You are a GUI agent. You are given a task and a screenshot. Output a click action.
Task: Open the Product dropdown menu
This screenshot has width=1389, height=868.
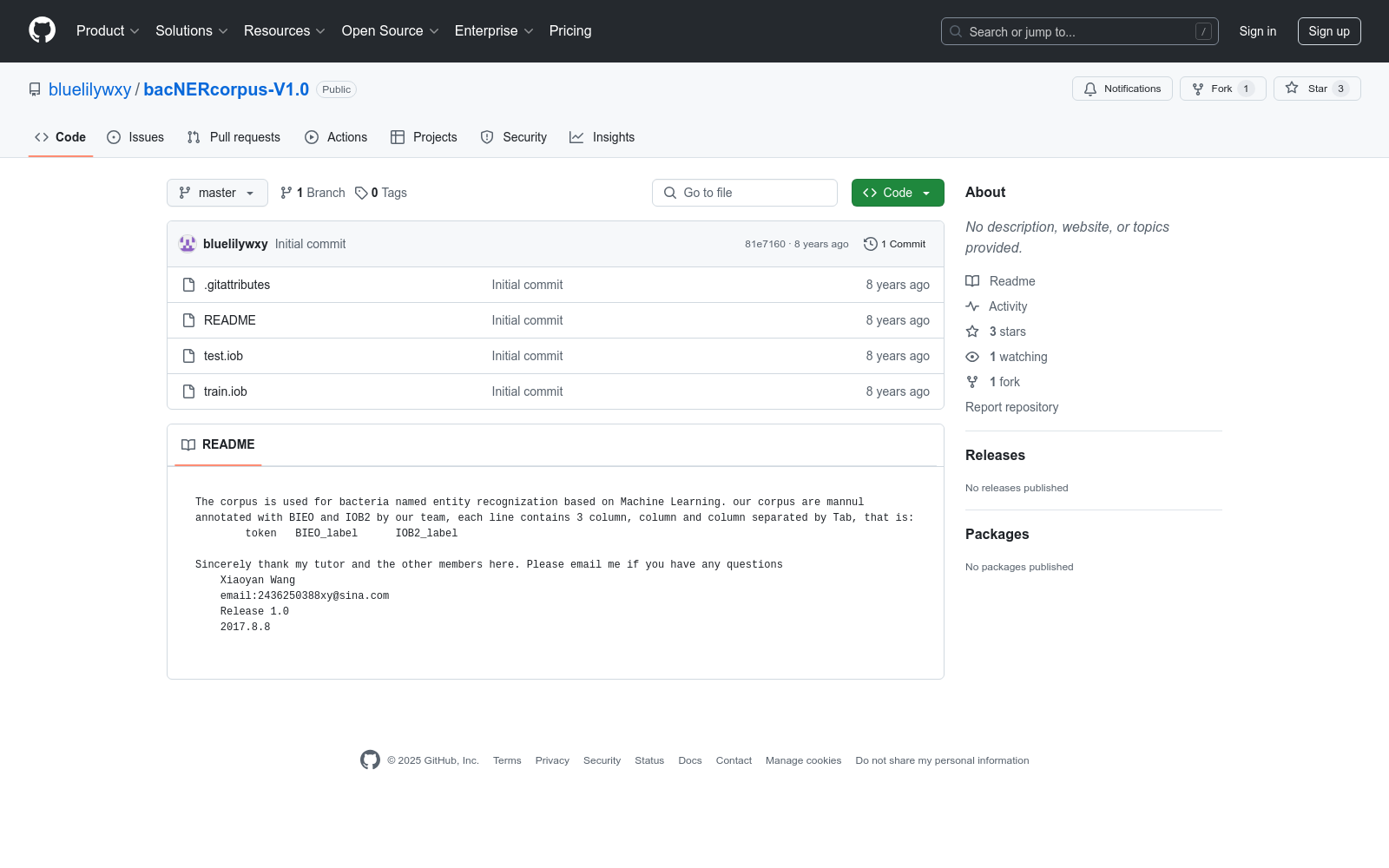tap(108, 30)
